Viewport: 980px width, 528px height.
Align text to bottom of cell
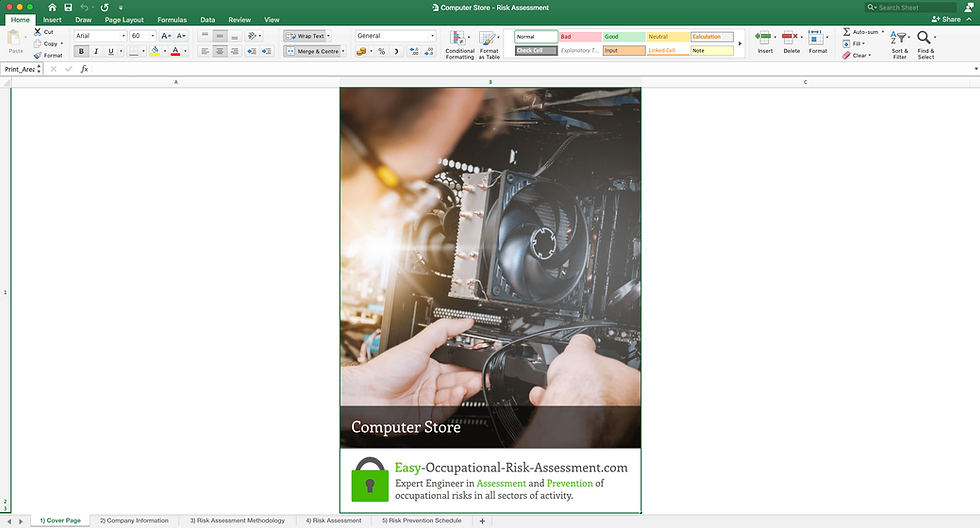point(234,36)
